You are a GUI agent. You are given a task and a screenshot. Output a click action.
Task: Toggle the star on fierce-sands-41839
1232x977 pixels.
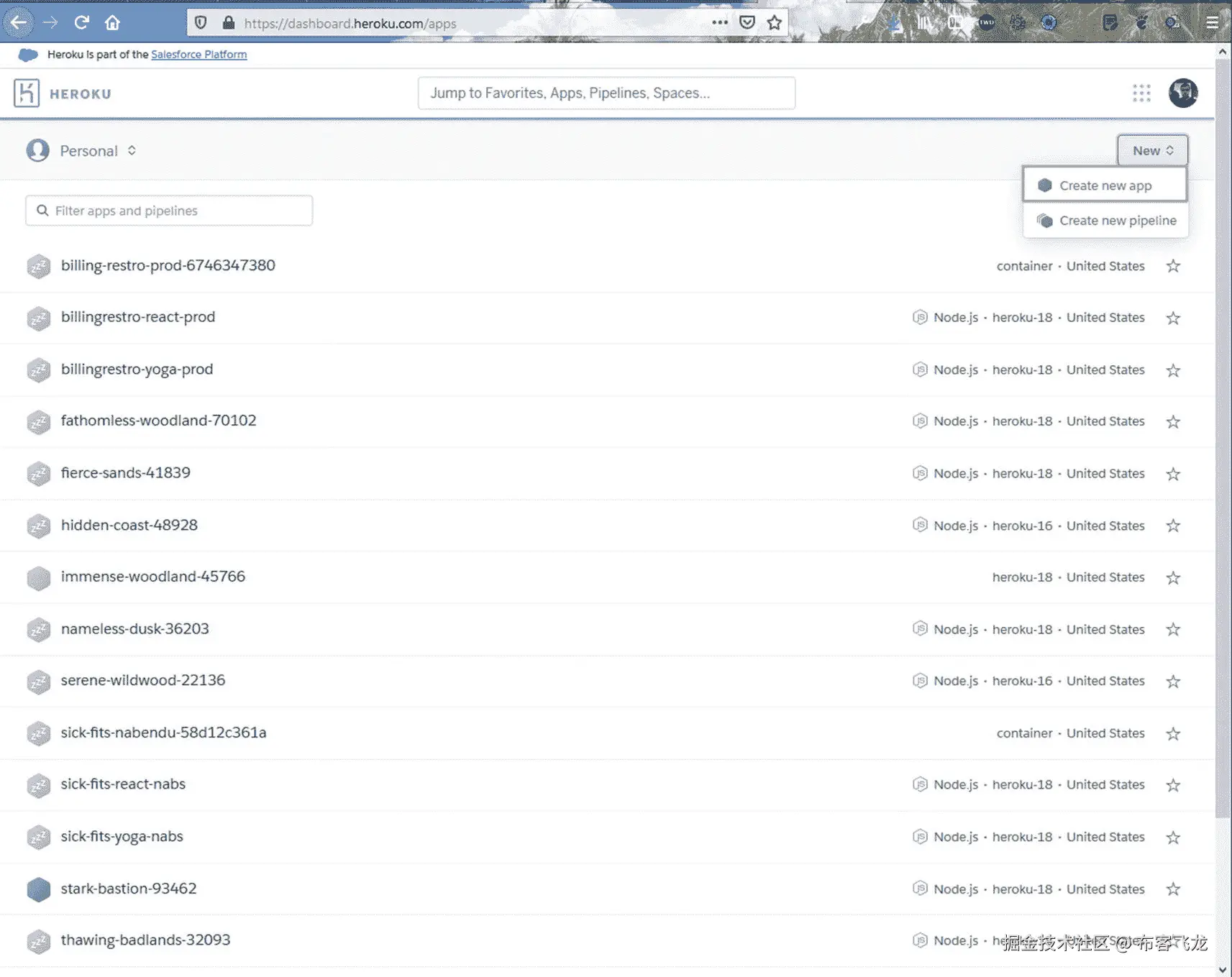pyautogui.click(x=1173, y=474)
